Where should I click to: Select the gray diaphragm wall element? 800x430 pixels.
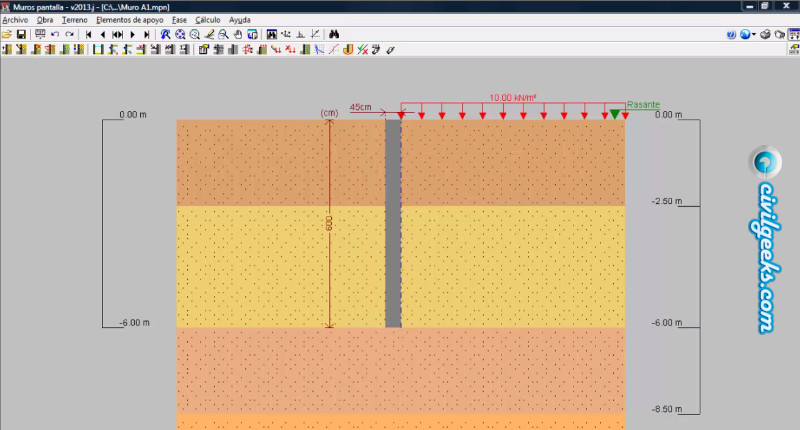(x=393, y=223)
